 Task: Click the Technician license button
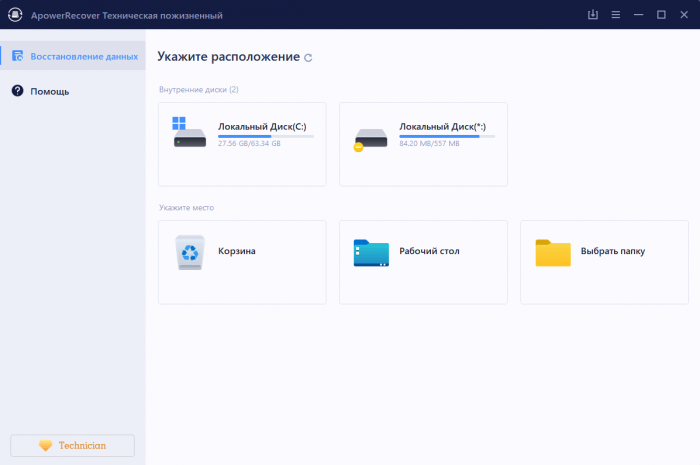tap(72, 445)
